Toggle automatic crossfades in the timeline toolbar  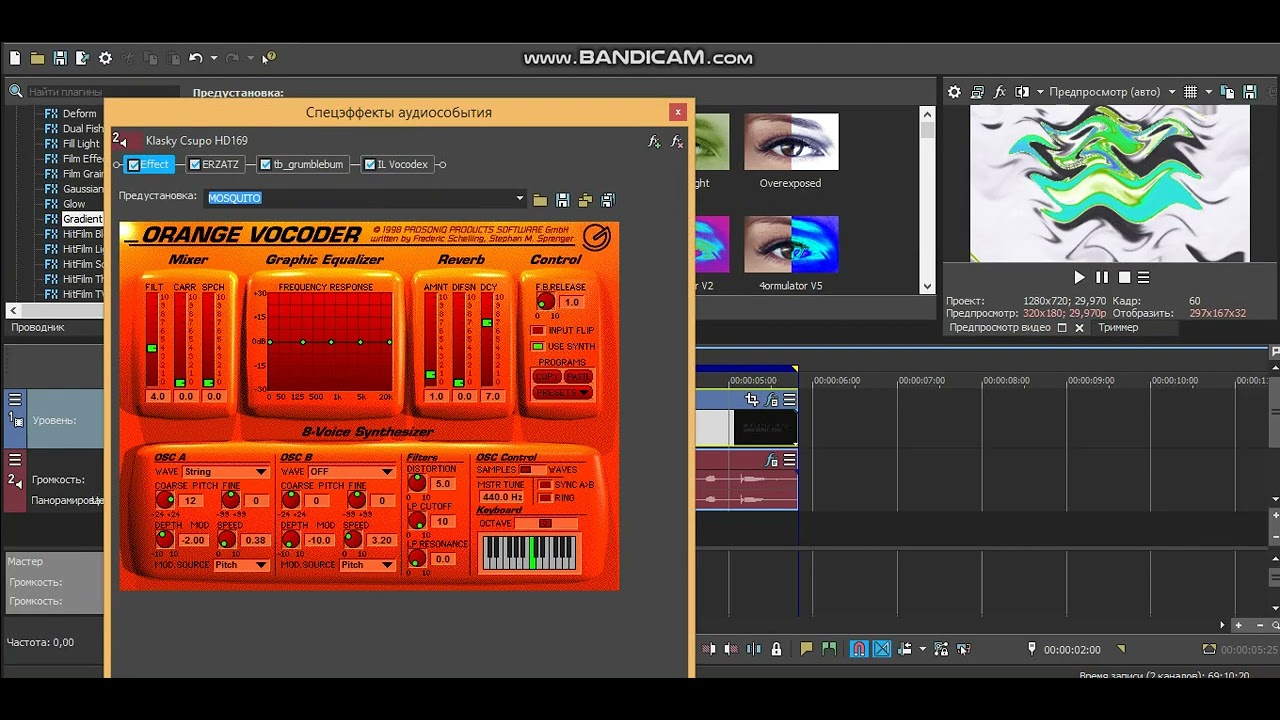[x=882, y=649]
